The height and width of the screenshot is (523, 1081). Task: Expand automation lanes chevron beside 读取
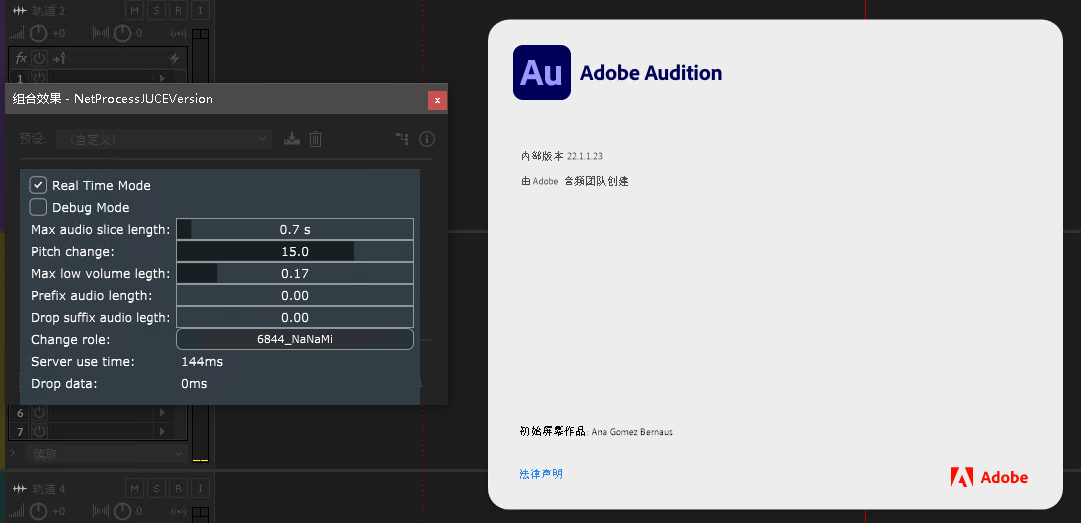(x=12, y=453)
